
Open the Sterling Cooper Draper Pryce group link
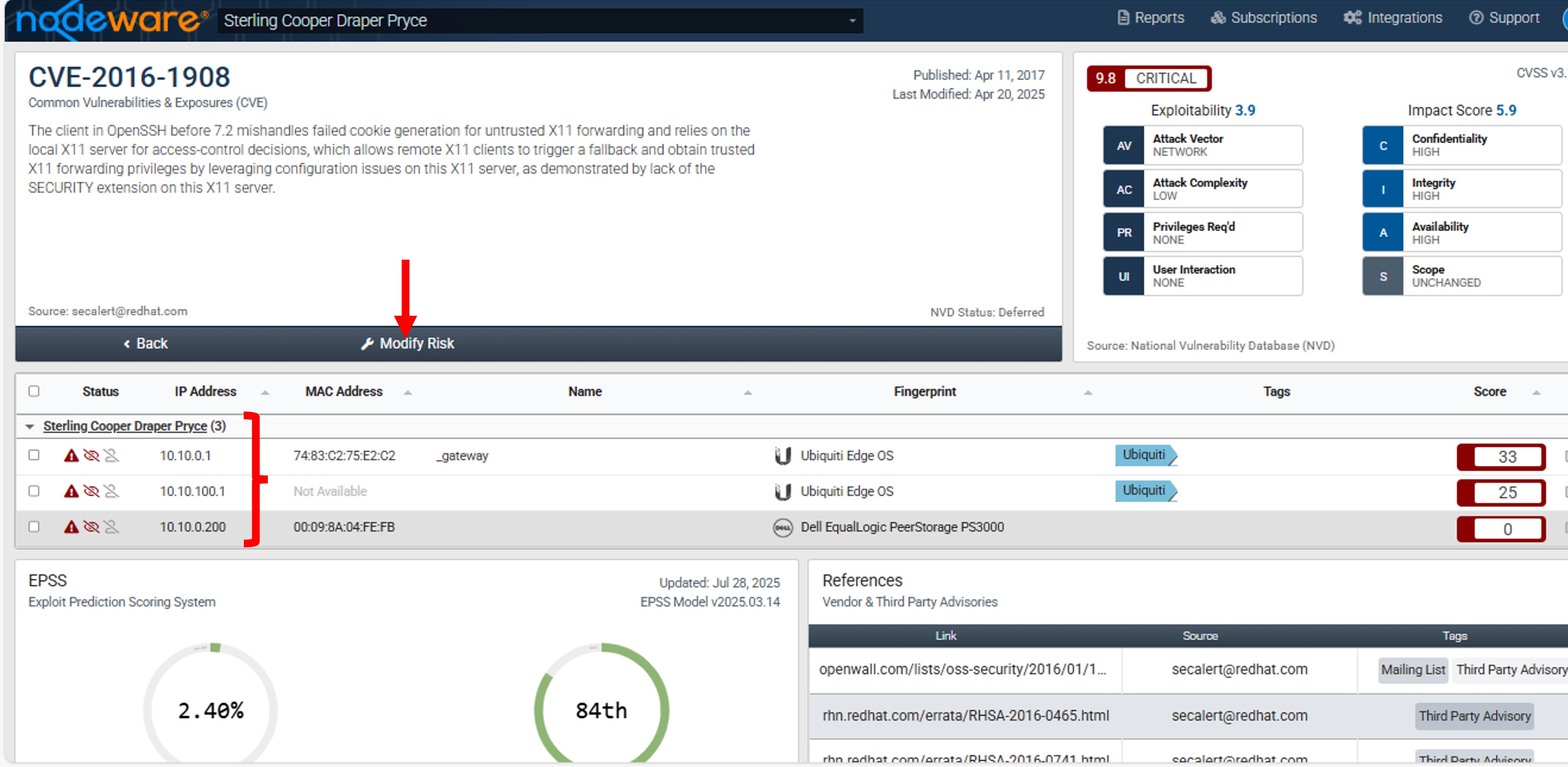tap(126, 426)
